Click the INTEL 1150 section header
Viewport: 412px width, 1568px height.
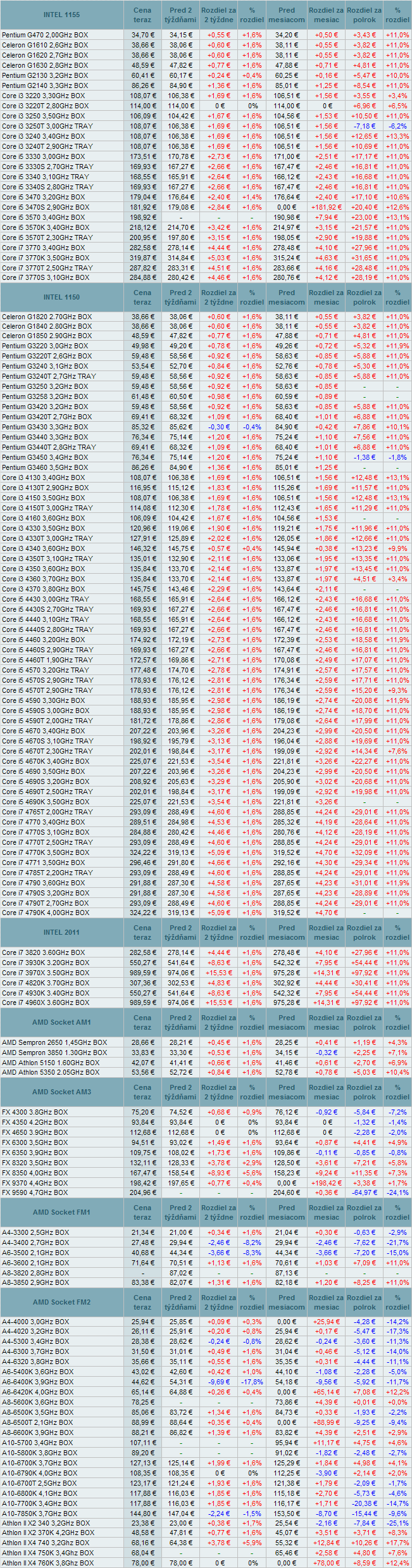pyautogui.click(x=62, y=297)
